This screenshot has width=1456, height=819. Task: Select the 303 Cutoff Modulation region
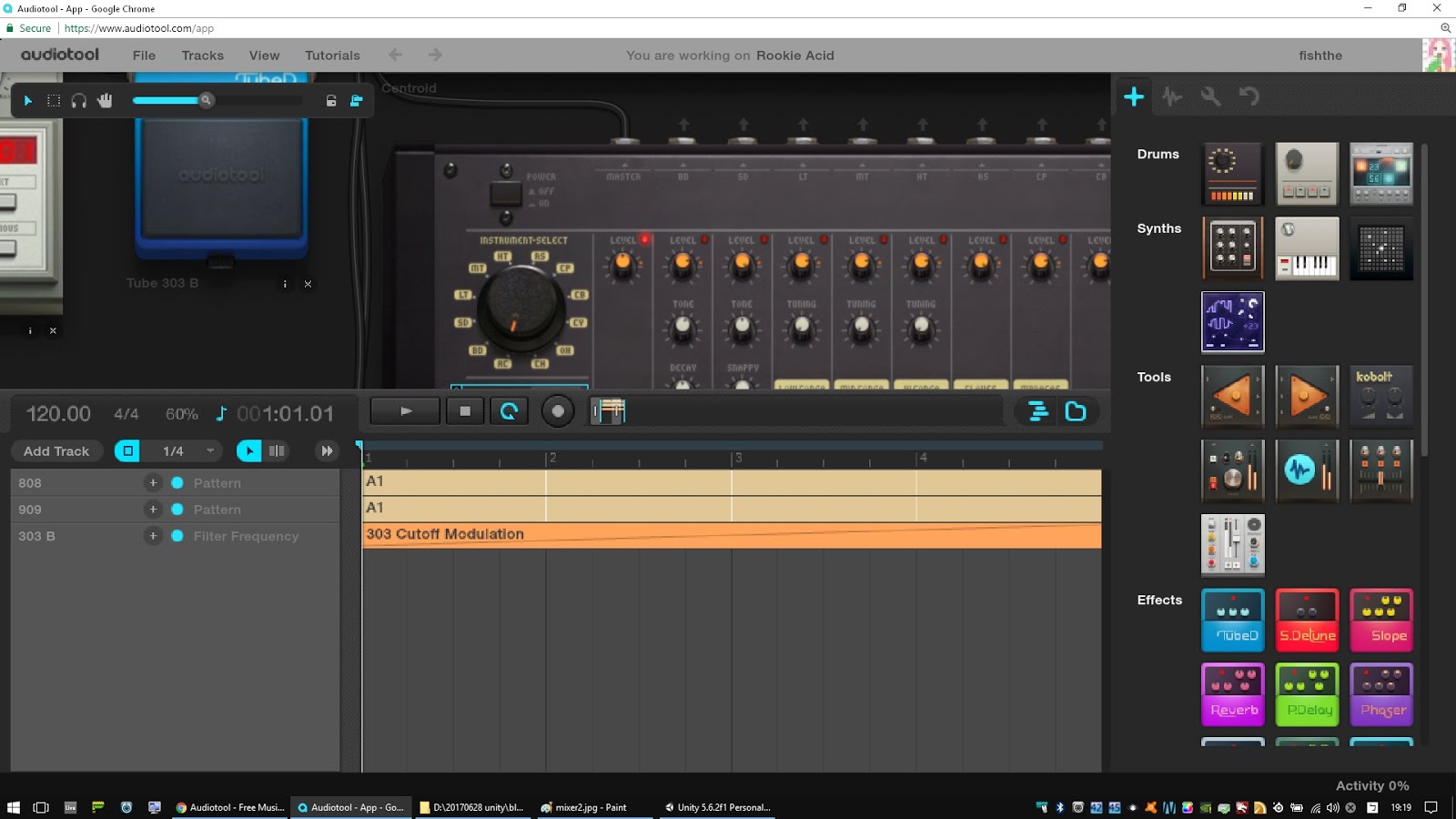point(732,535)
